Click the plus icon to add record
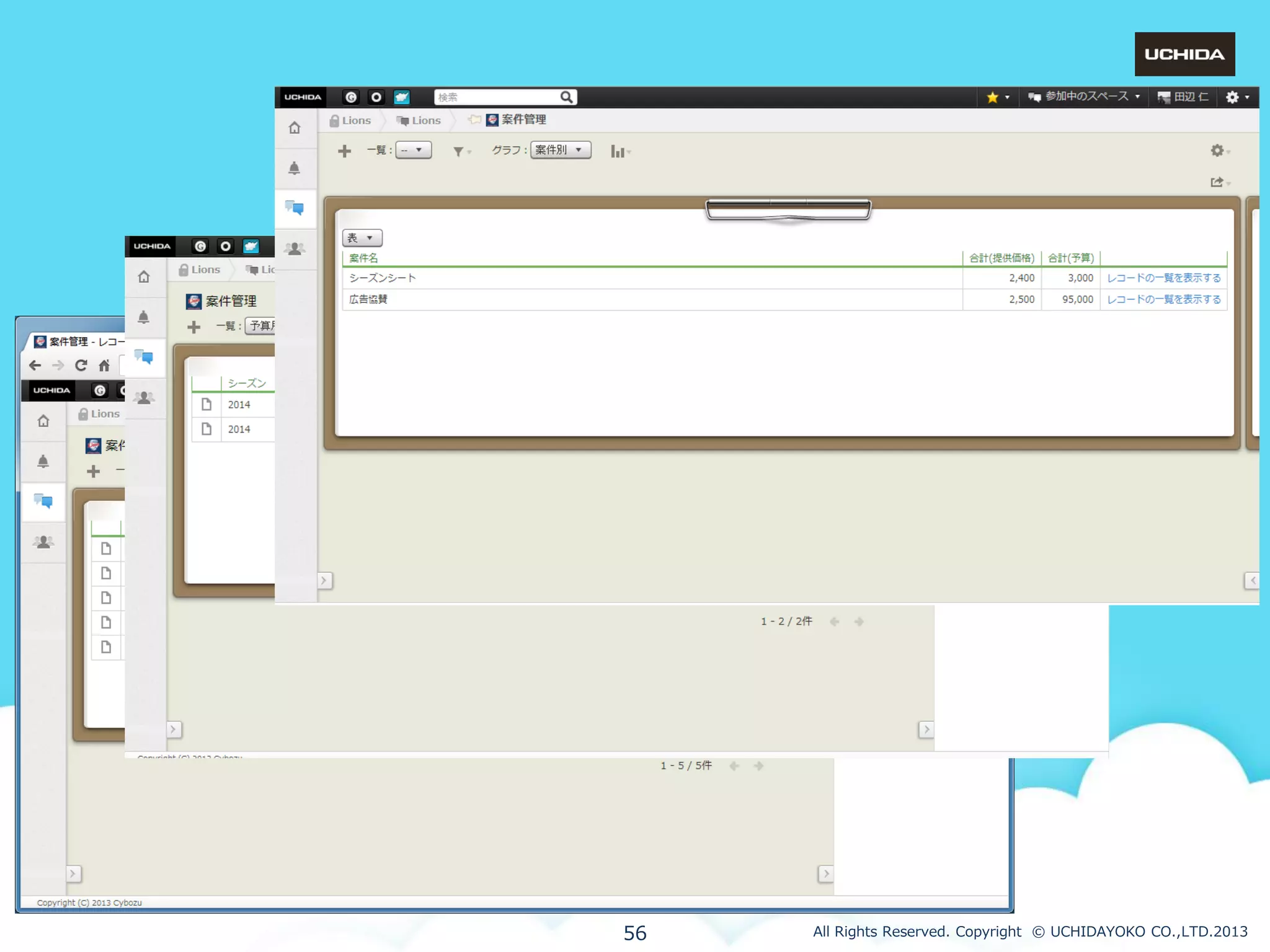This screenshot has width=1270, height=952. click(x=345, y=151)
